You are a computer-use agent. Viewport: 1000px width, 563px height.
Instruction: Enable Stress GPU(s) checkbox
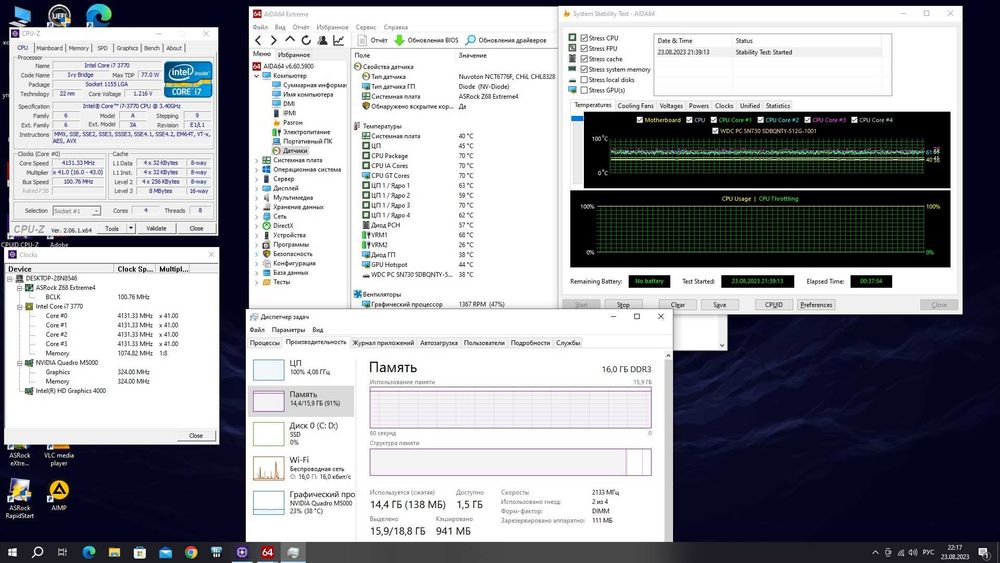[584, 91]
